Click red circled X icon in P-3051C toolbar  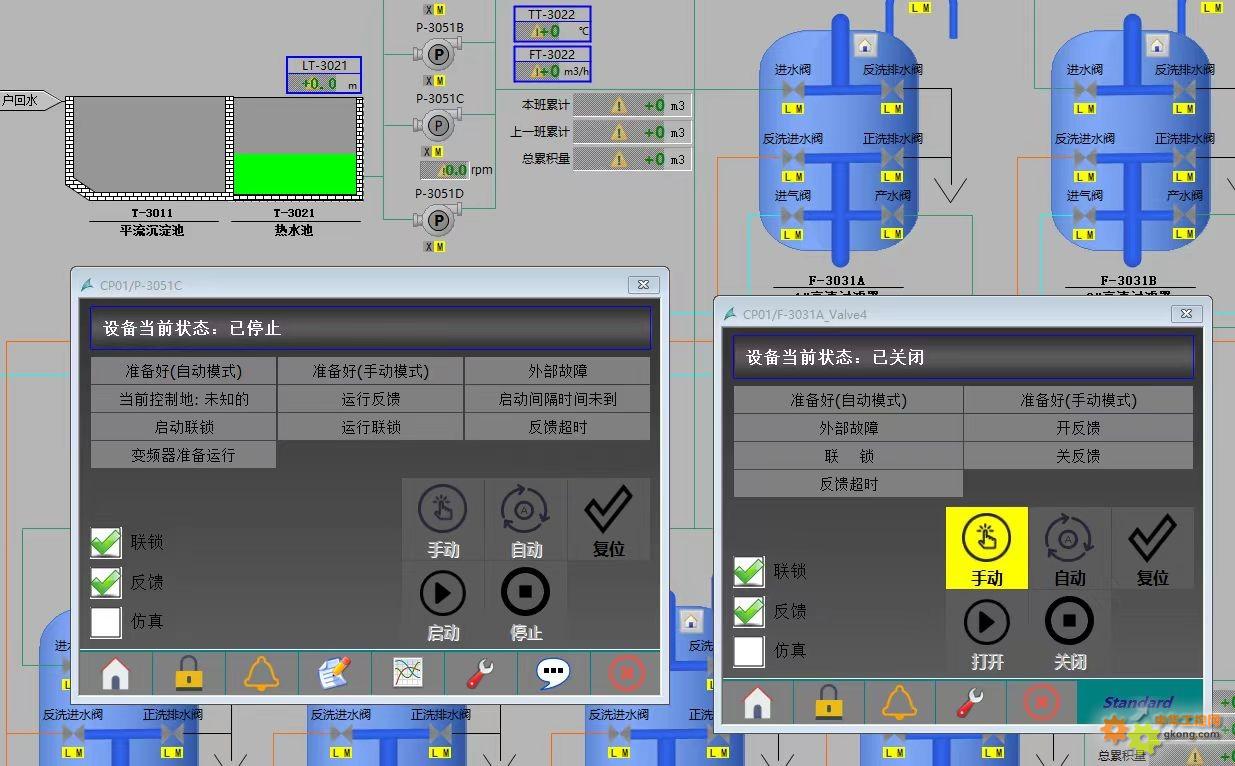click(x=626, y=674)
